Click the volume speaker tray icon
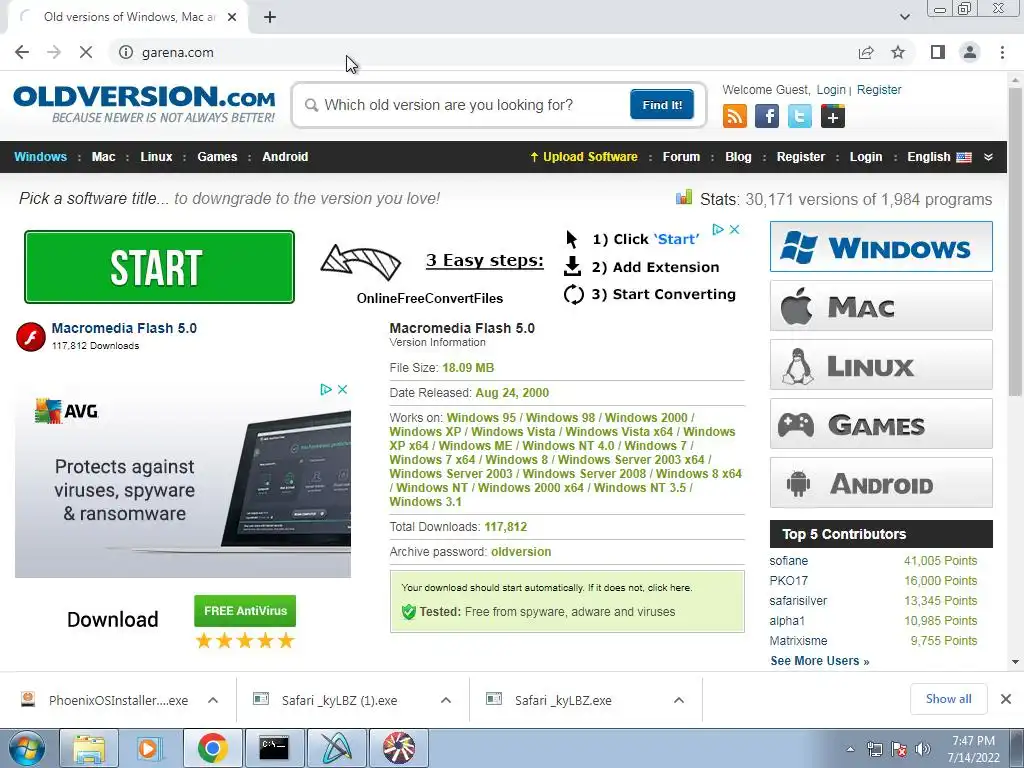The height and width of the screenshot is (768, 1024). point(923,749)
